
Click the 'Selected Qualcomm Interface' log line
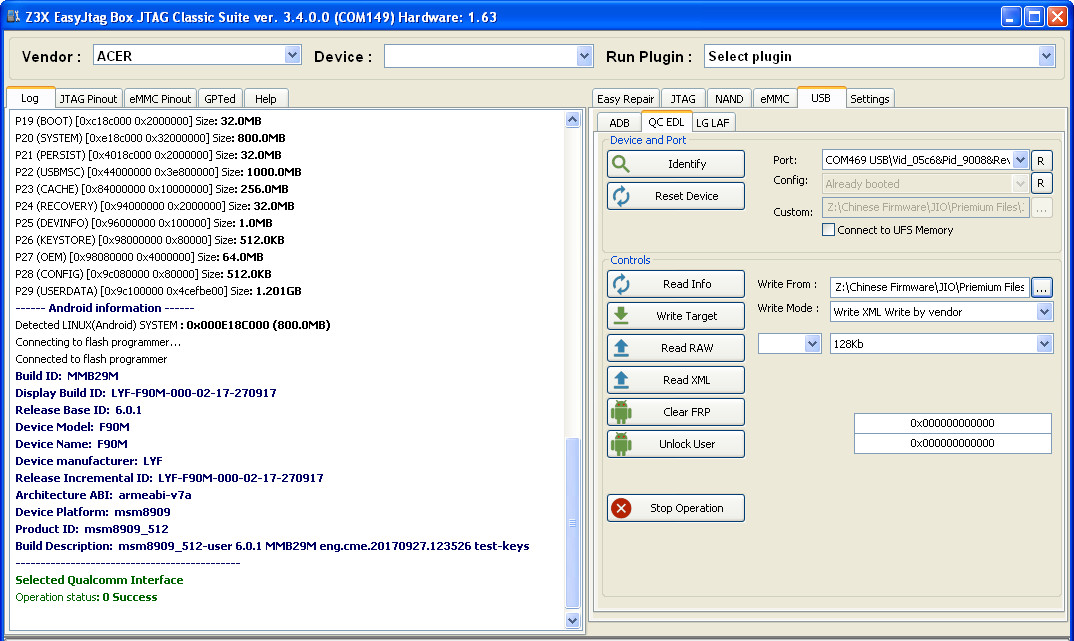pos(99,580)
